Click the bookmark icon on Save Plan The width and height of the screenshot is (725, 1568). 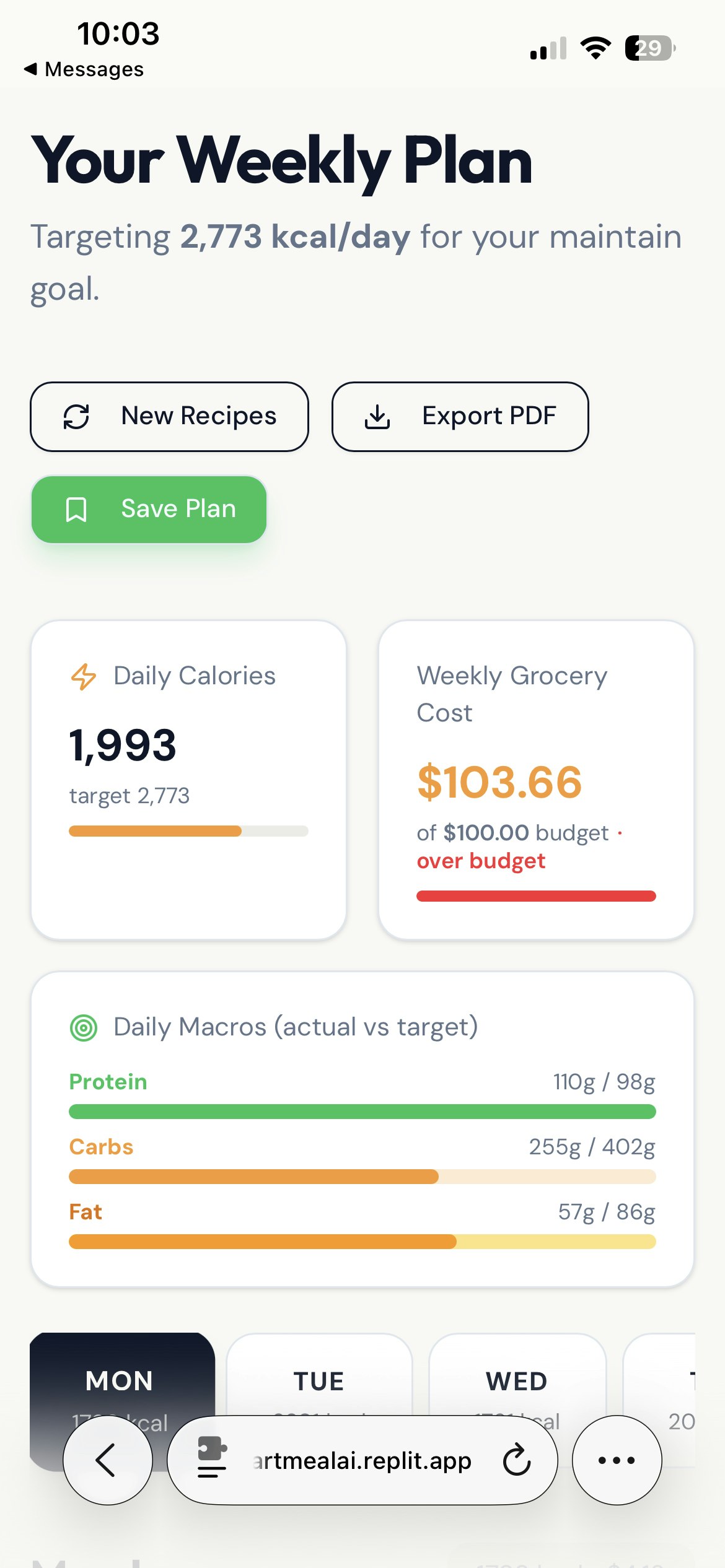pyautogui.click(x=76, y=510)
